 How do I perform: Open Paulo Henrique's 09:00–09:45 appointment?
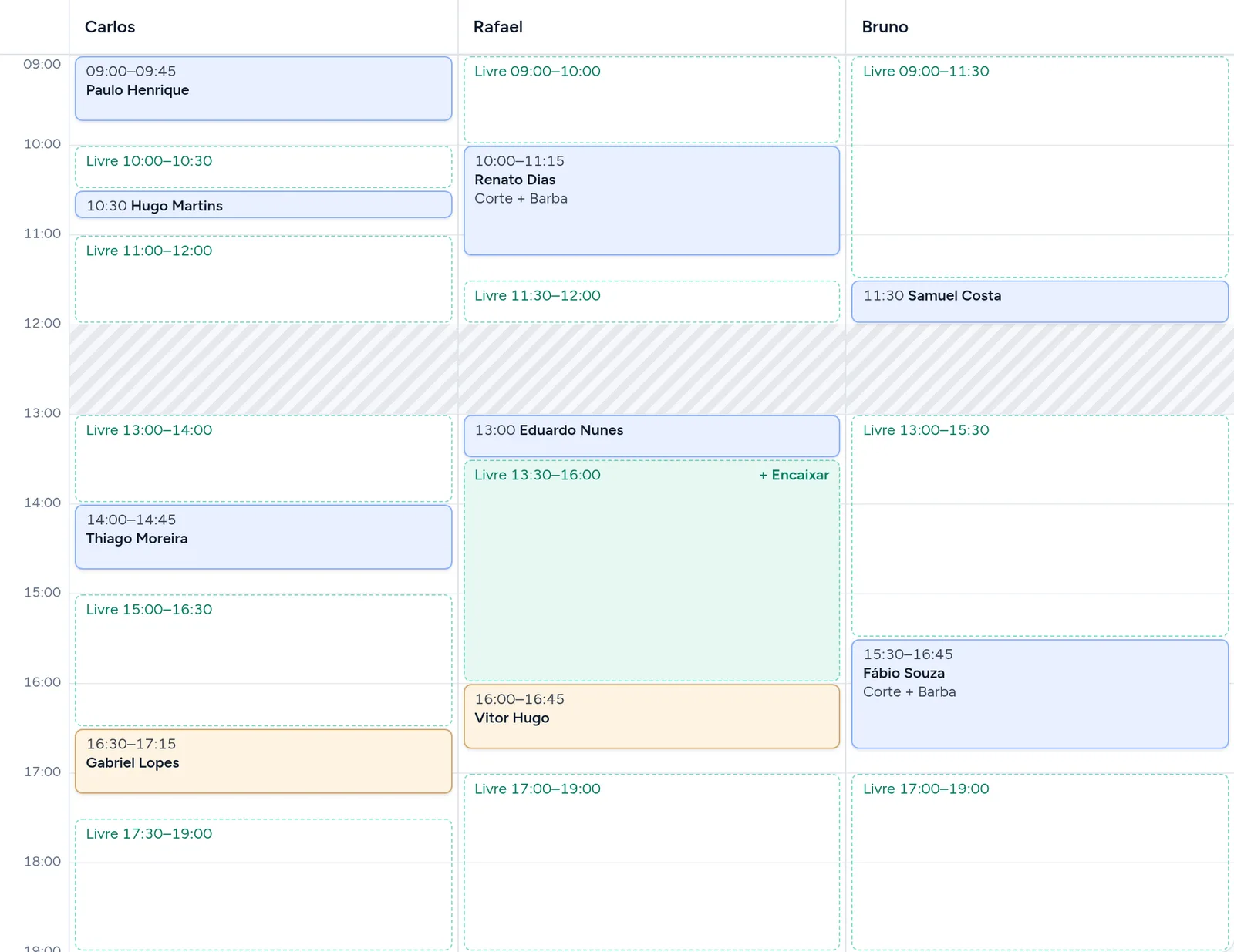click(263, 89)
